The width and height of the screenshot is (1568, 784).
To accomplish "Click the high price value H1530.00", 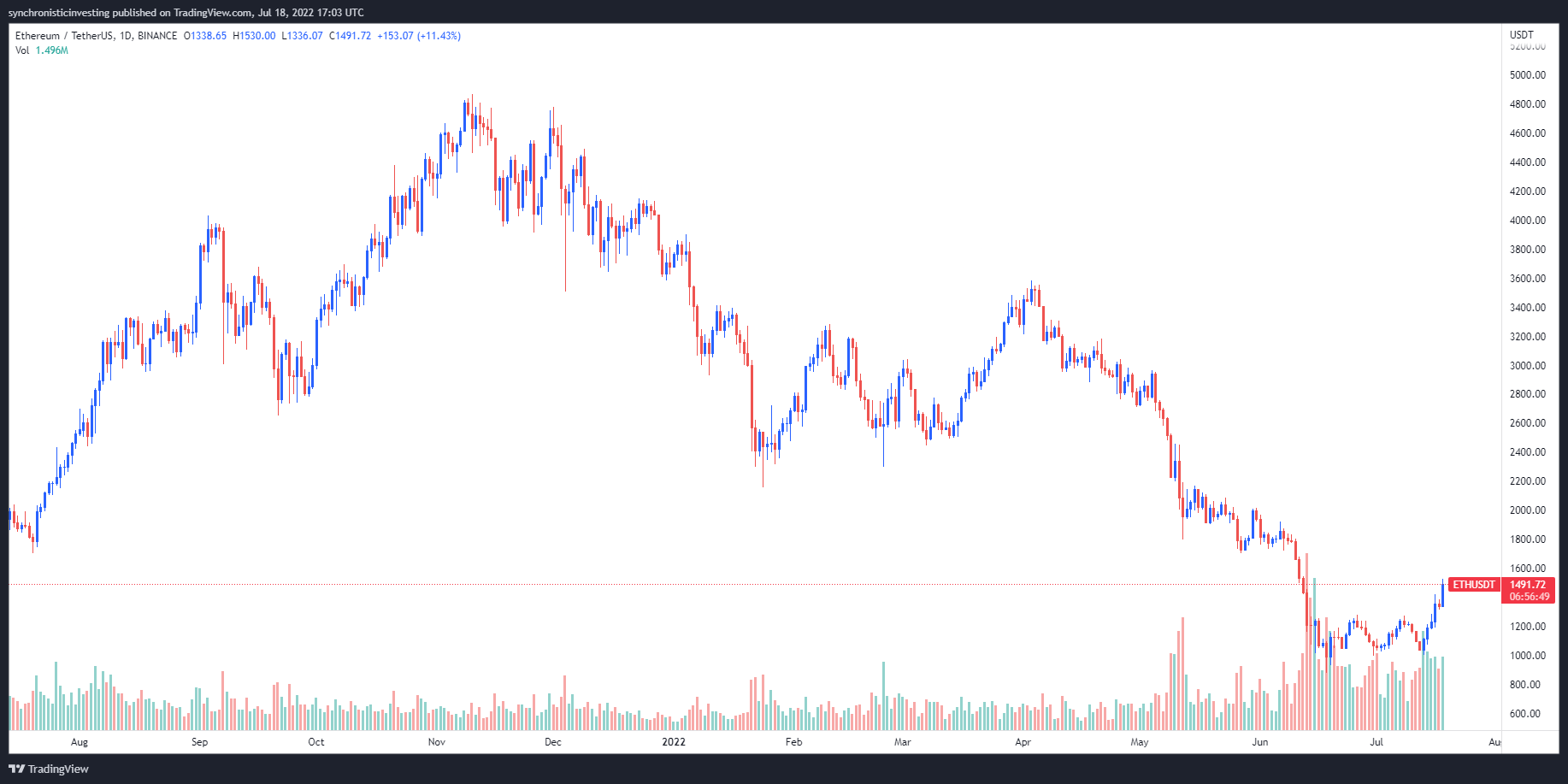I will coord(254,36).
